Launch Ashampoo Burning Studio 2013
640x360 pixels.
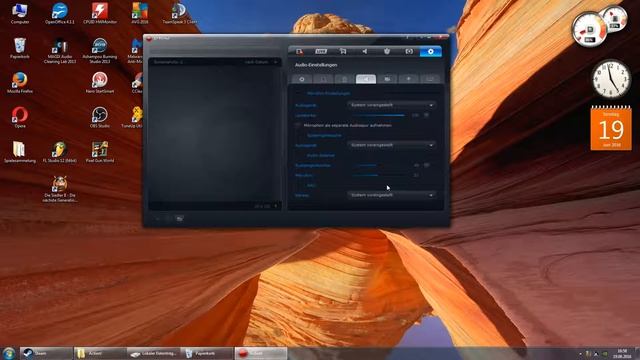coord(100,51)
